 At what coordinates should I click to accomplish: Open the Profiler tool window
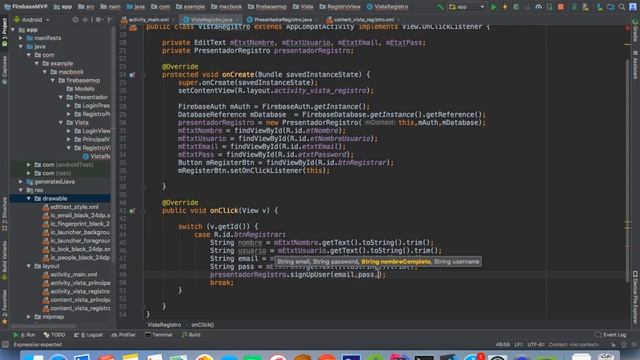[x=123, y=335]
